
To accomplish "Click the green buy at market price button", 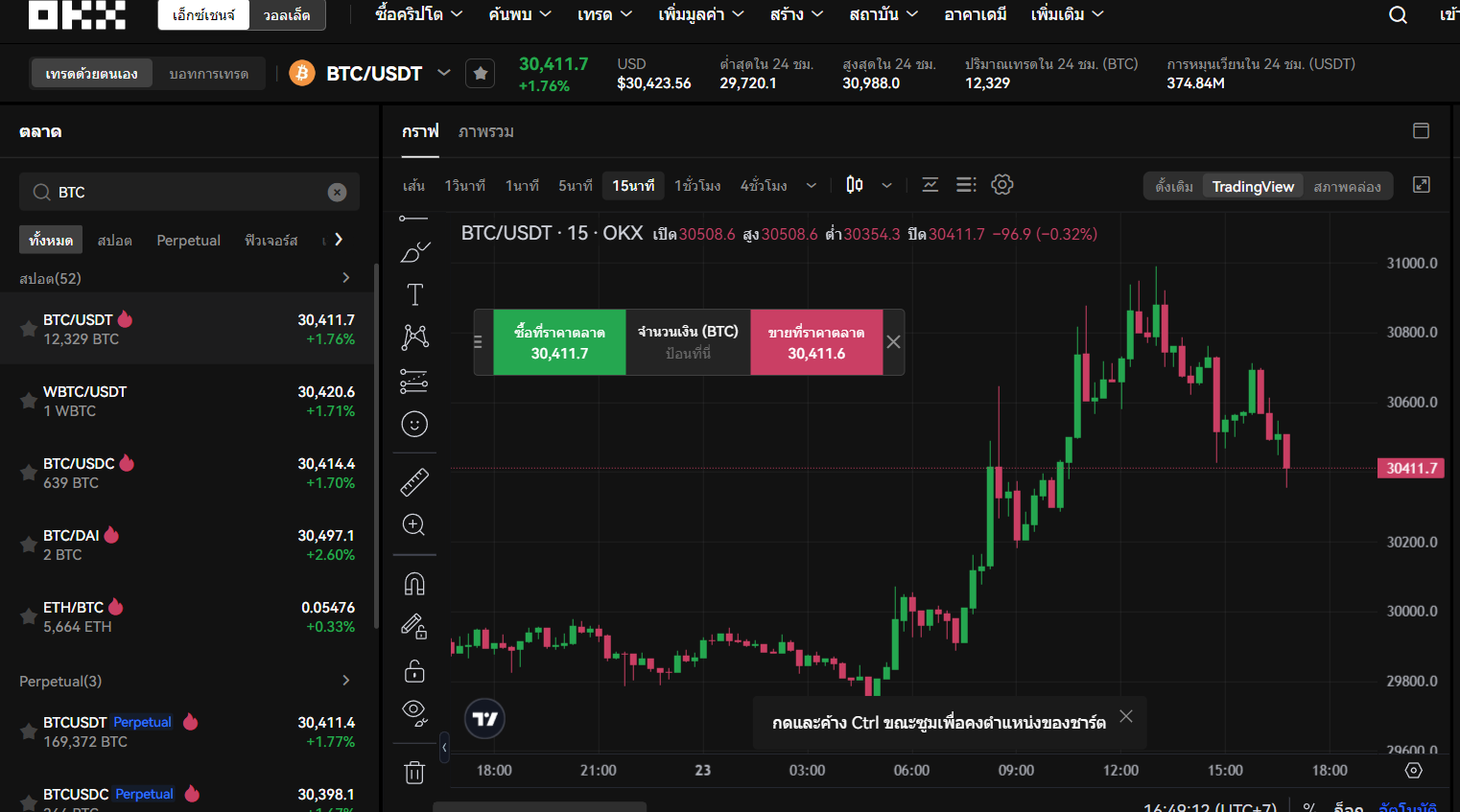I will point(559,342).
